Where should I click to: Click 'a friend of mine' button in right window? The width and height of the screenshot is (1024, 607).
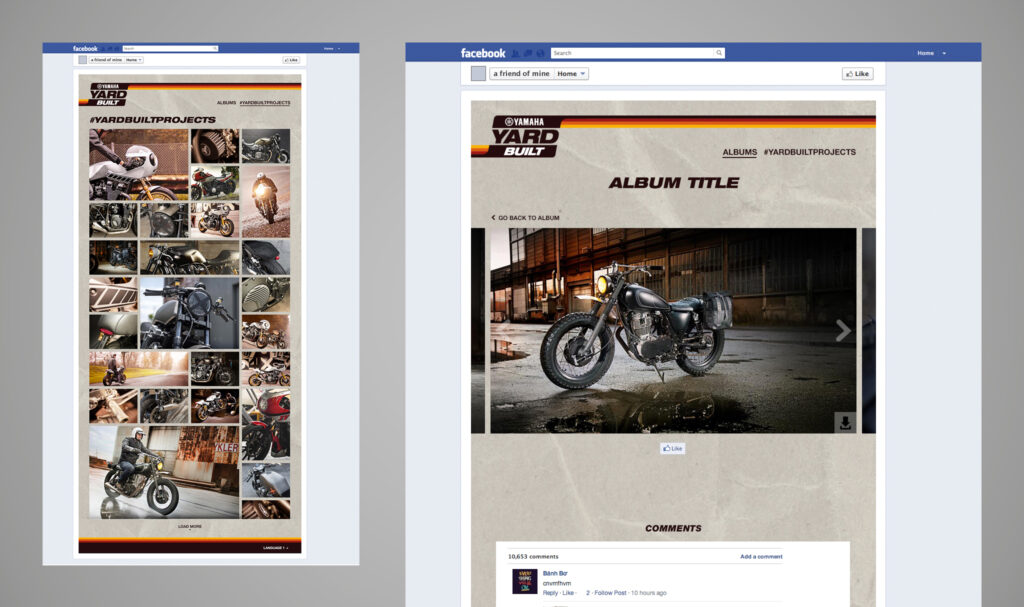pos(521,74)
